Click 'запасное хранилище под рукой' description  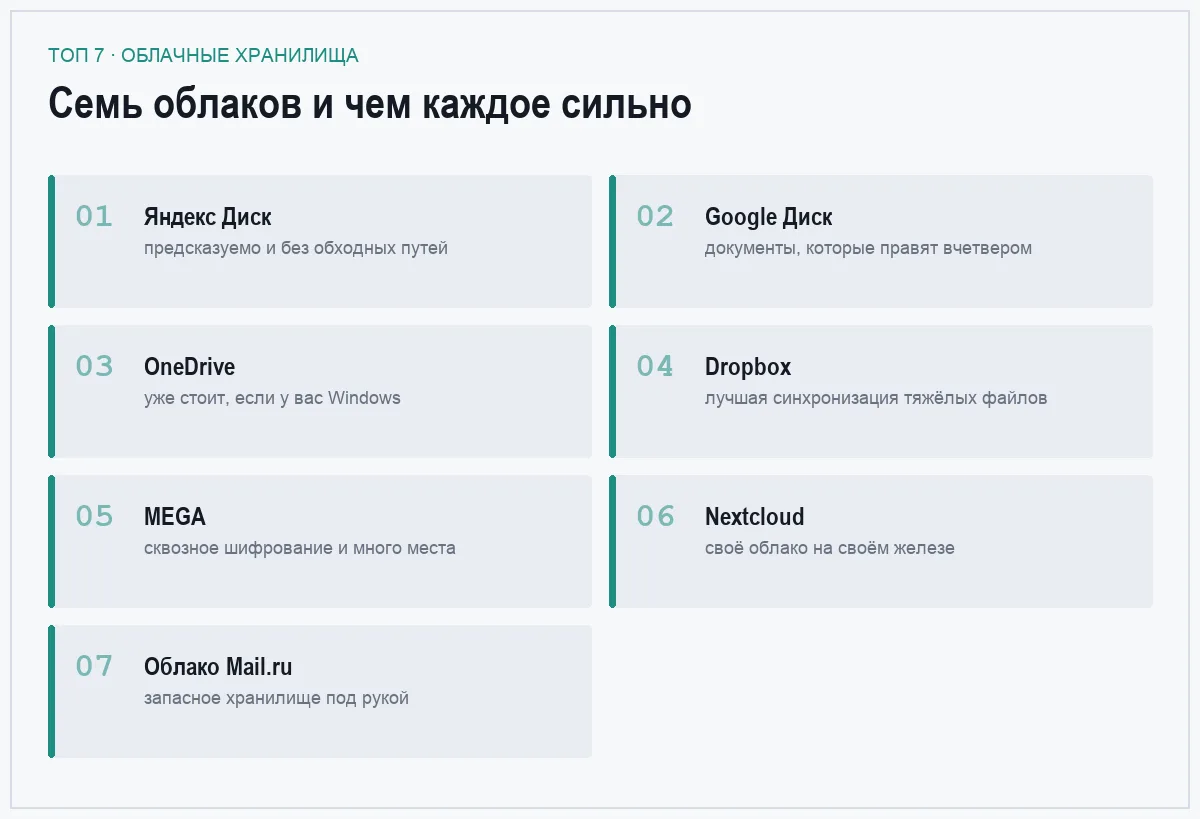(x=276, y=698)
